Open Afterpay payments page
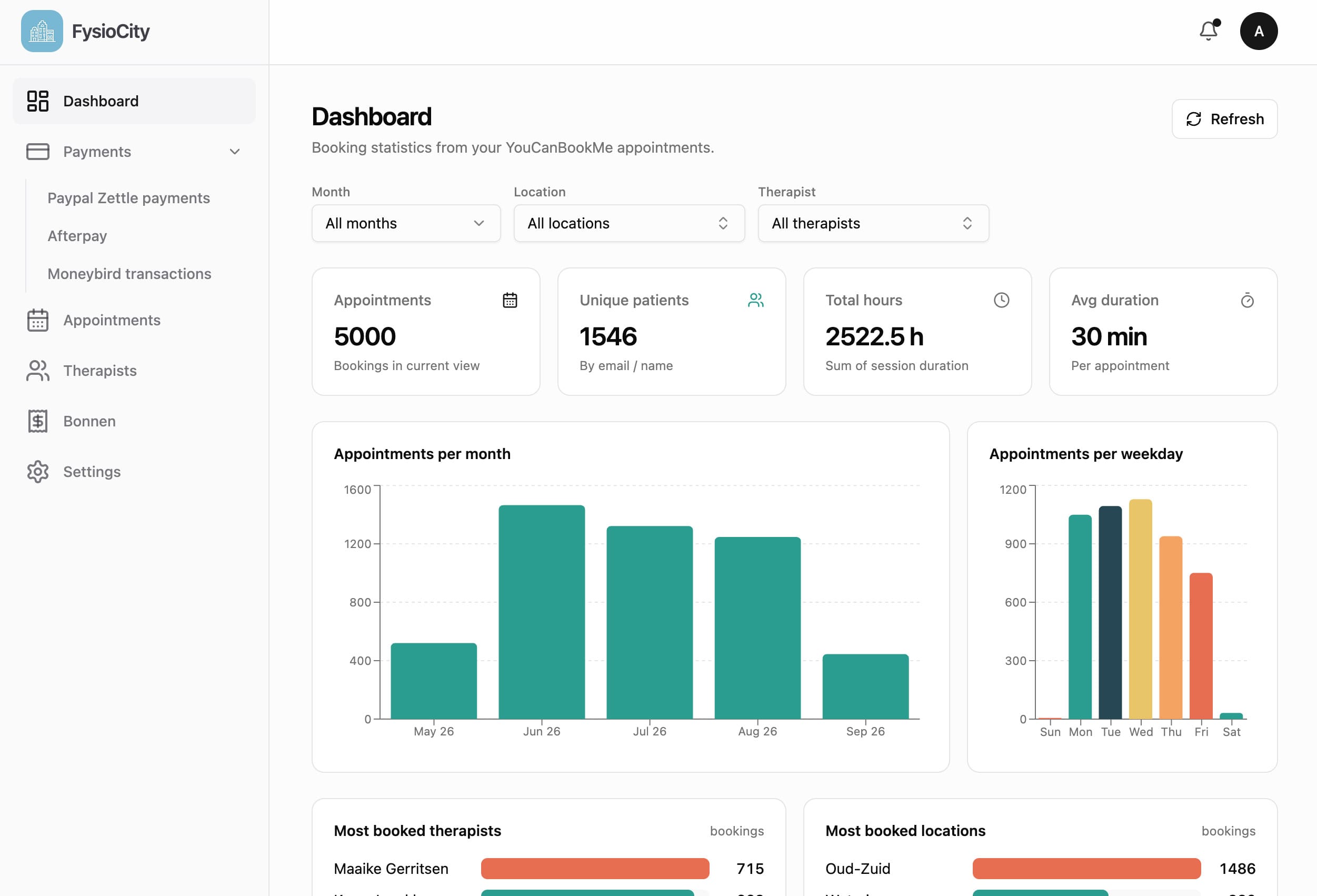The height and width of the screenshot is (896, 1317). (77, 236)
